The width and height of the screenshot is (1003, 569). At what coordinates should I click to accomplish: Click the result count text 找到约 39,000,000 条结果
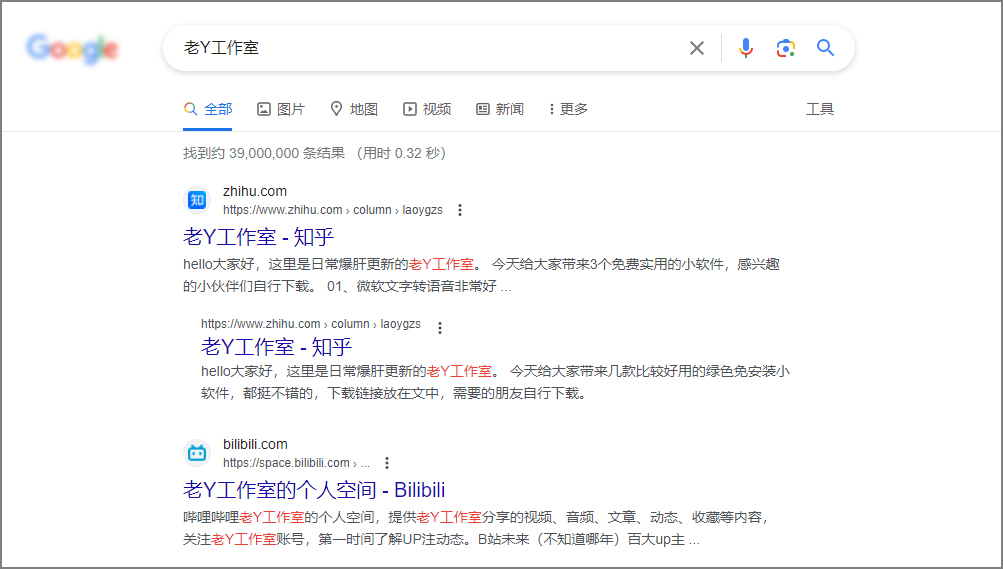[264, 153]
